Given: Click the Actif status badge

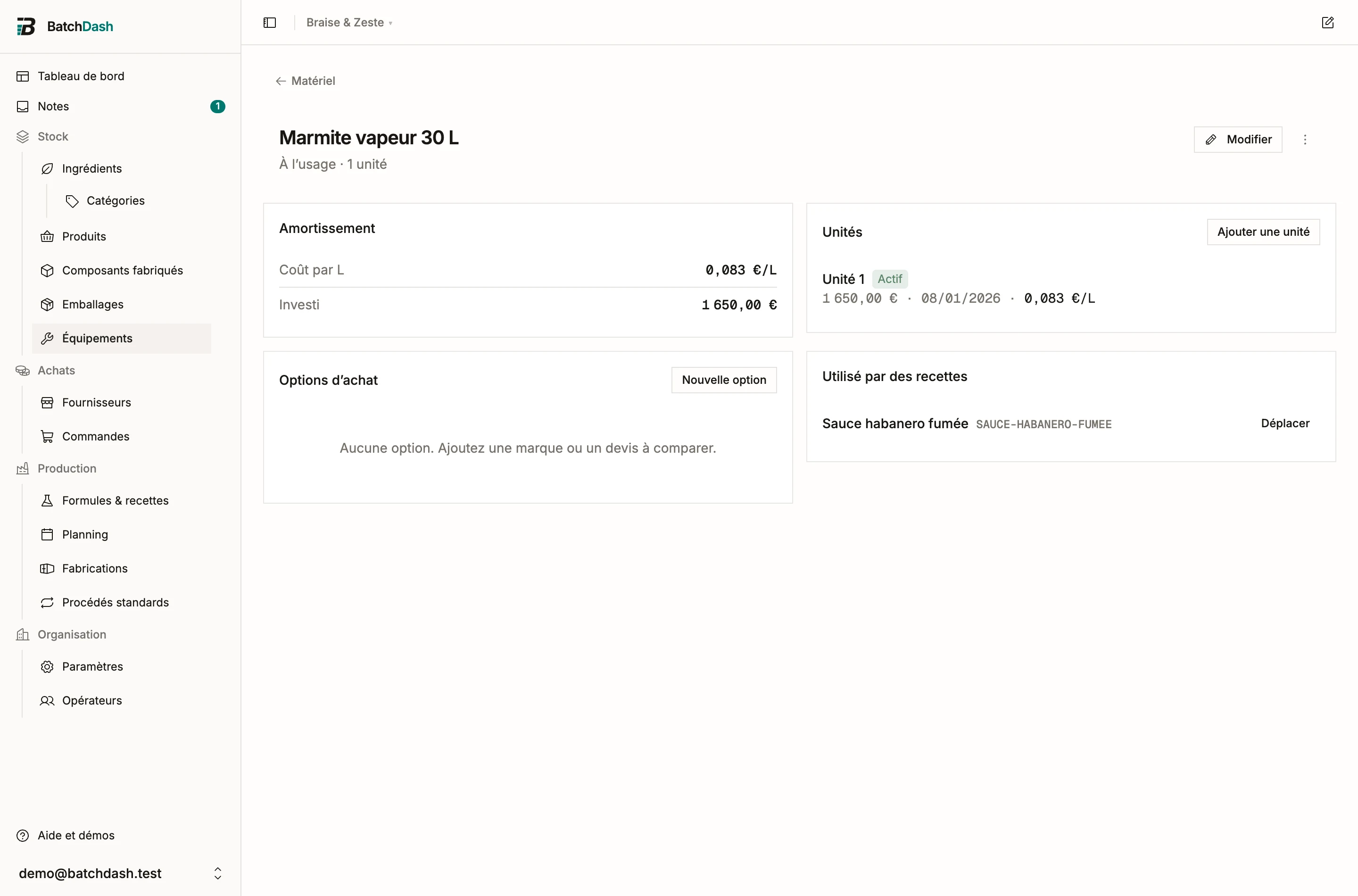Looking at the screenshot, I should 889,279.
